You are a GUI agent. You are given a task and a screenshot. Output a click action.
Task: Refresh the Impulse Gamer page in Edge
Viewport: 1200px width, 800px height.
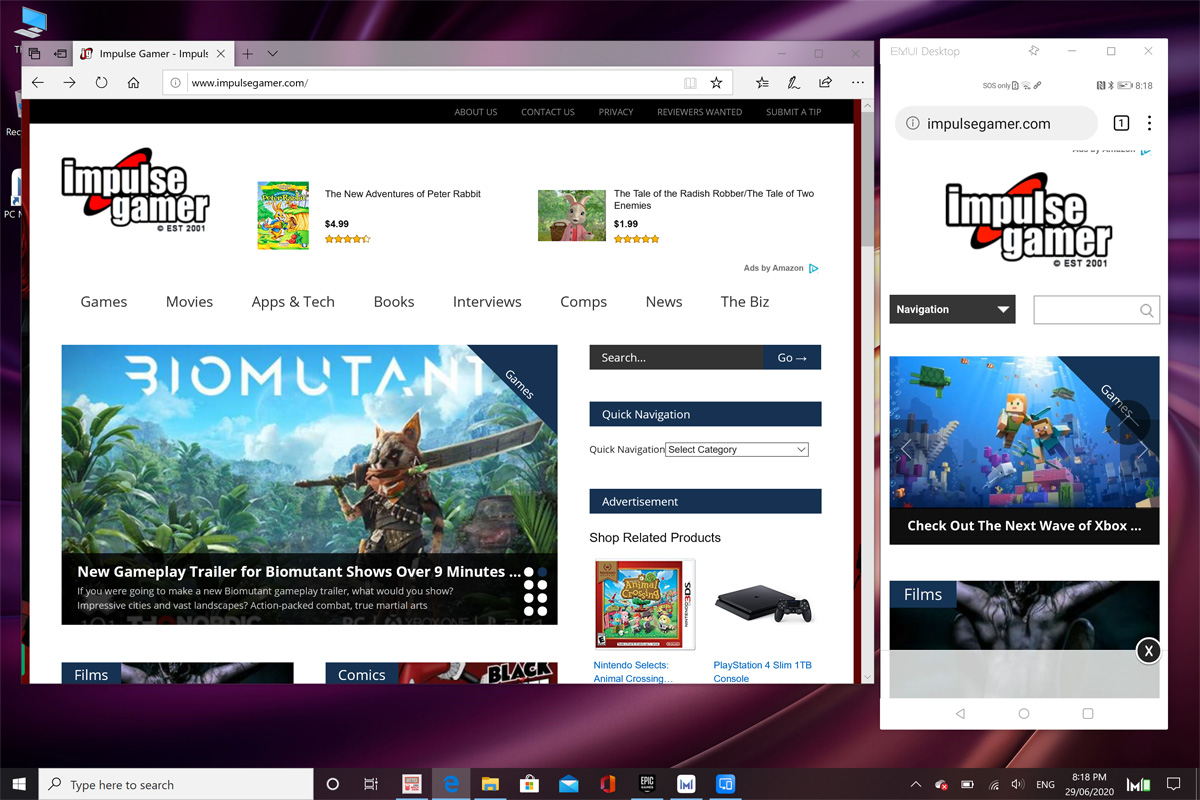[101, 83]
